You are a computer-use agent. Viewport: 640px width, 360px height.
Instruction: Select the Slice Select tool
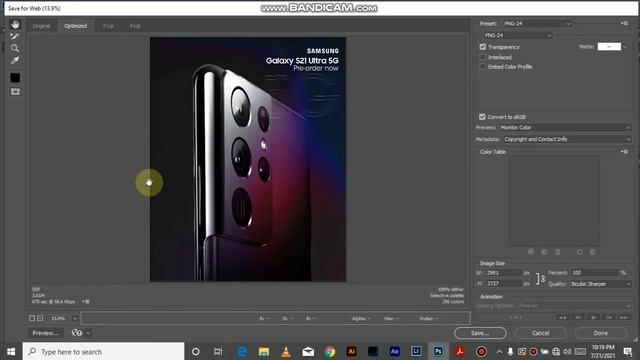point(15,36)
